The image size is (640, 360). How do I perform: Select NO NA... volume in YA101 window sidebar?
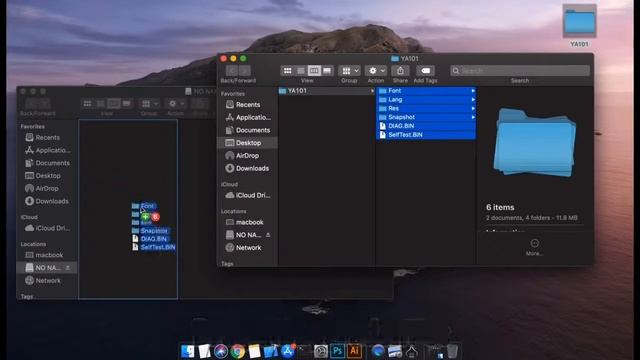[243, 235]
